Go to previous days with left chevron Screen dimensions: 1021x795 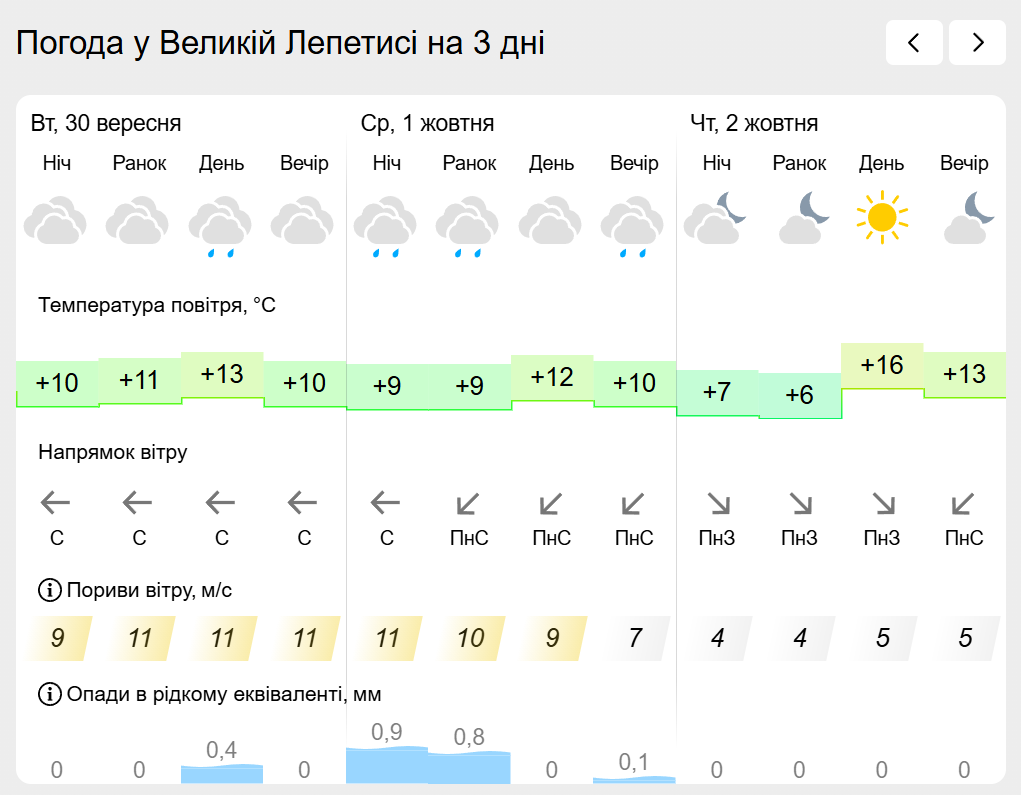[914, 43]
